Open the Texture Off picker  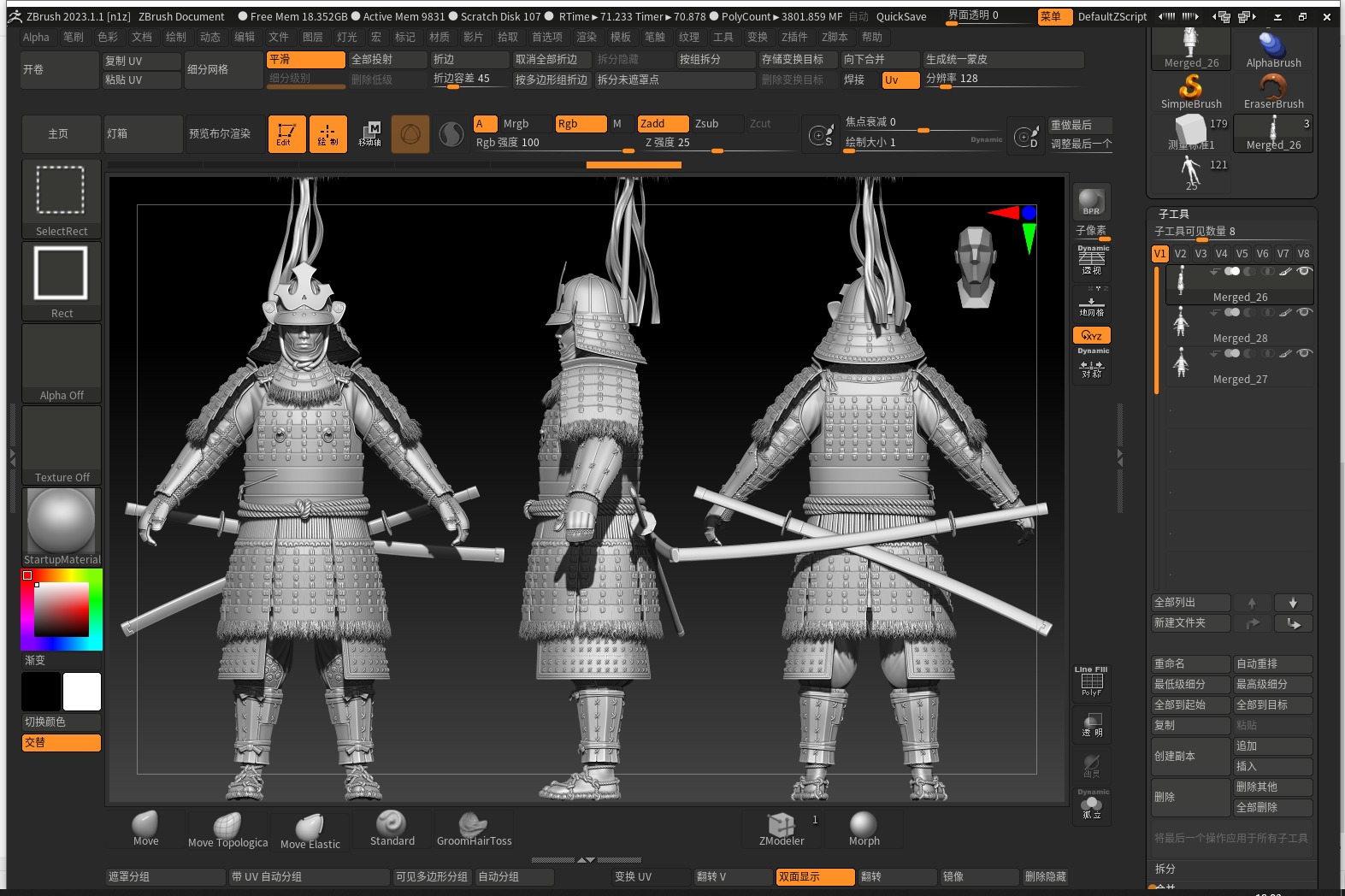click(x=62, y=445)
